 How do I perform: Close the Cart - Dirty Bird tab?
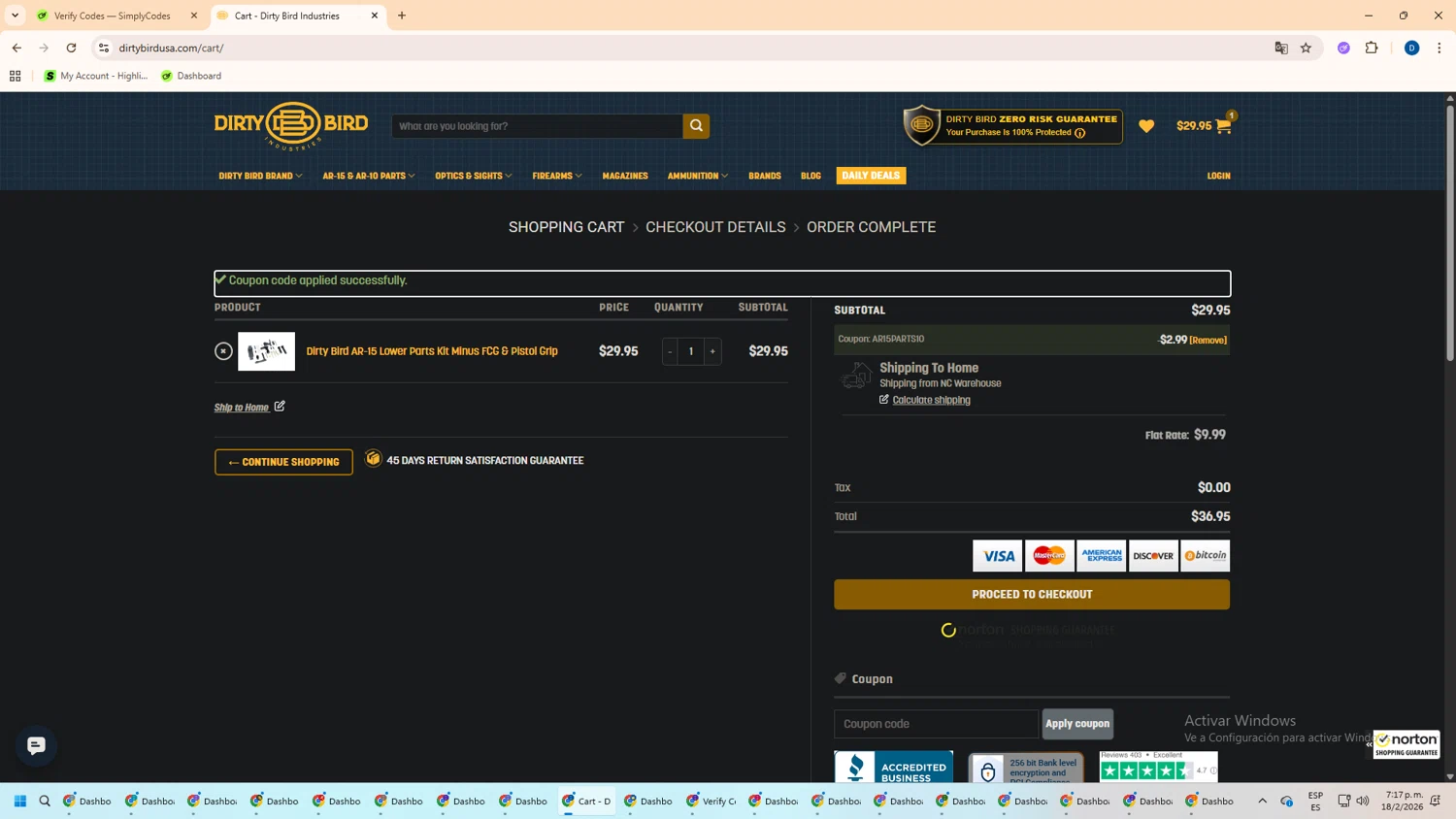[x=375, y=16]
